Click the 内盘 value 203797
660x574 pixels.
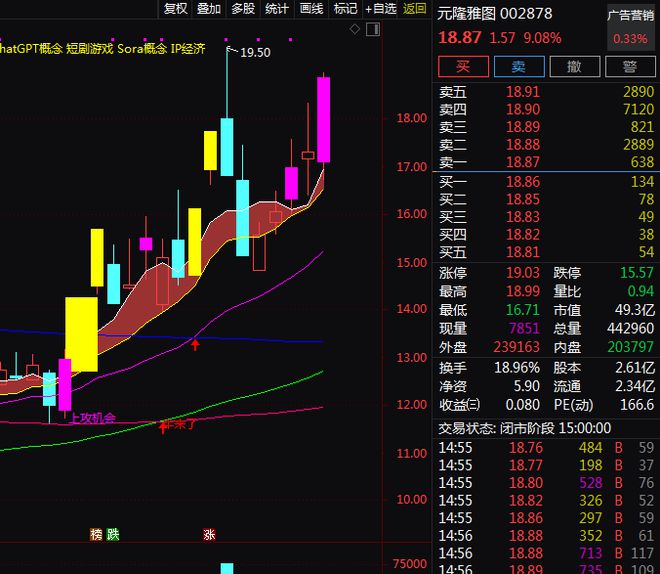coord(631,347)
